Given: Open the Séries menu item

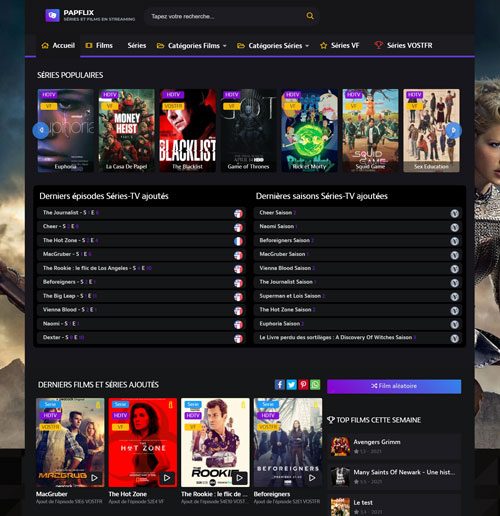Looking at the screenshot, I should (137, 45).
